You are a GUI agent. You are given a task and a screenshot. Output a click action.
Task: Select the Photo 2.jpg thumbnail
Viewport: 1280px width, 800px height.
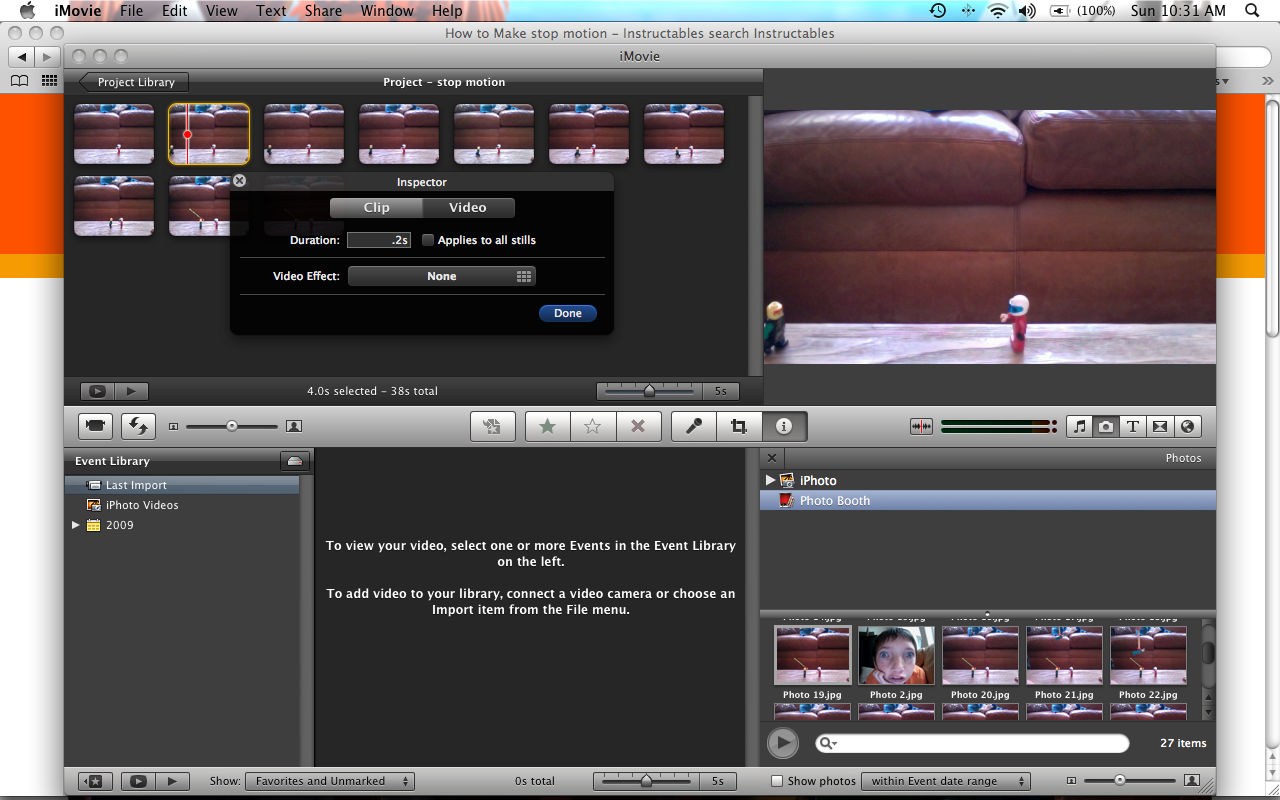tap(897, 656)
